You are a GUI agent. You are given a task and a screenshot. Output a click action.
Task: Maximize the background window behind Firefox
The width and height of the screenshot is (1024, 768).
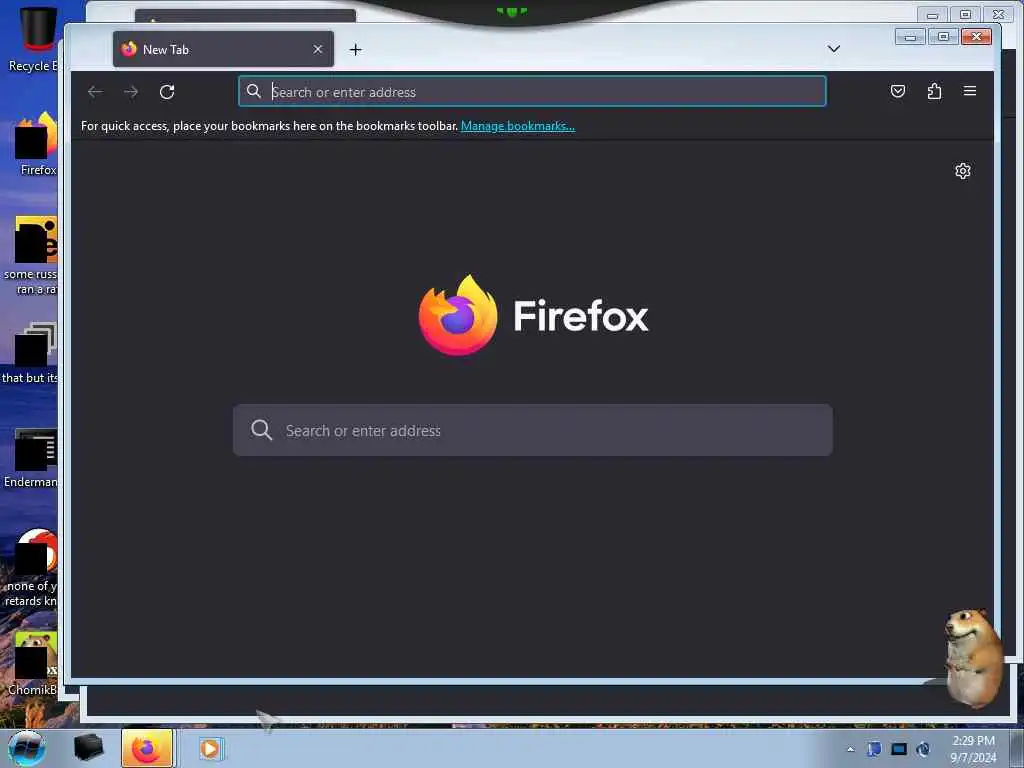(965, 14)
